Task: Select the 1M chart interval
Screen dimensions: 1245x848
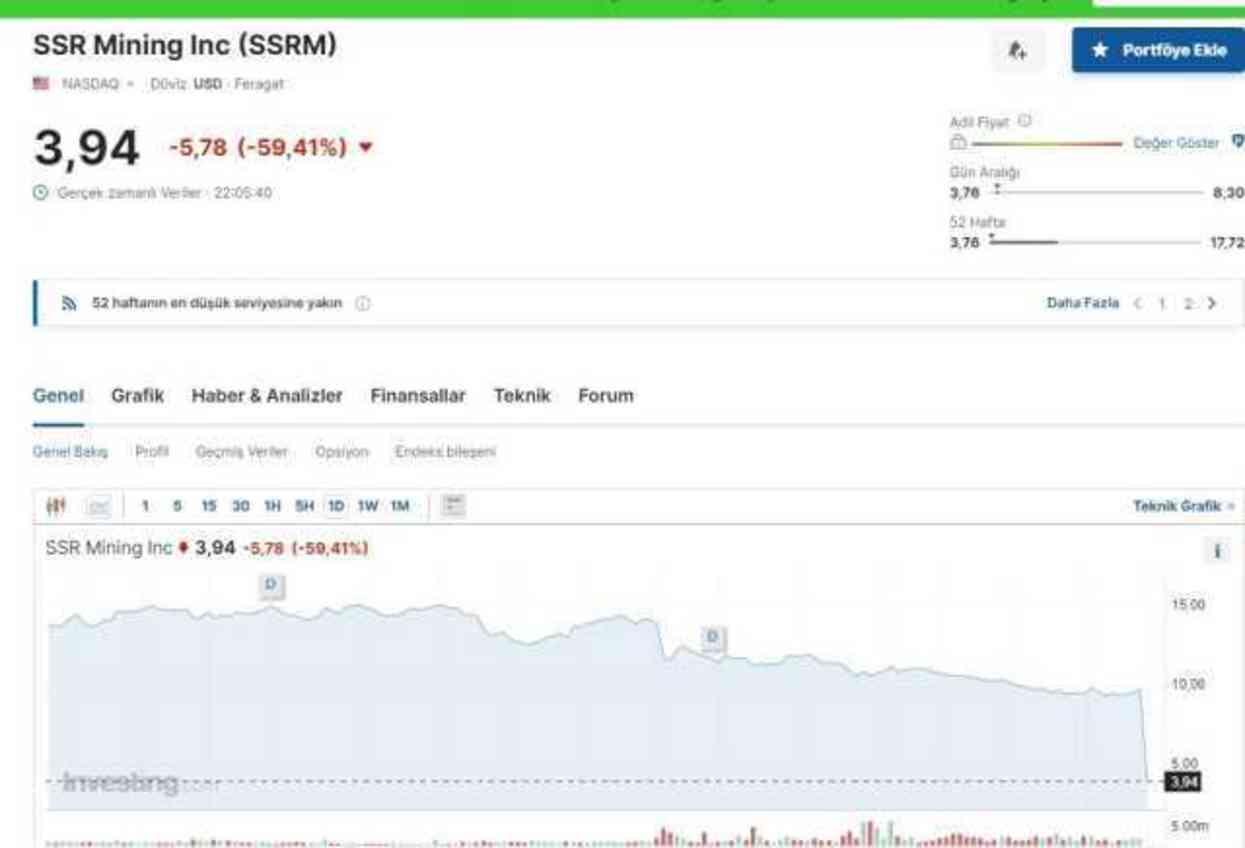Action: click(400, 506)
